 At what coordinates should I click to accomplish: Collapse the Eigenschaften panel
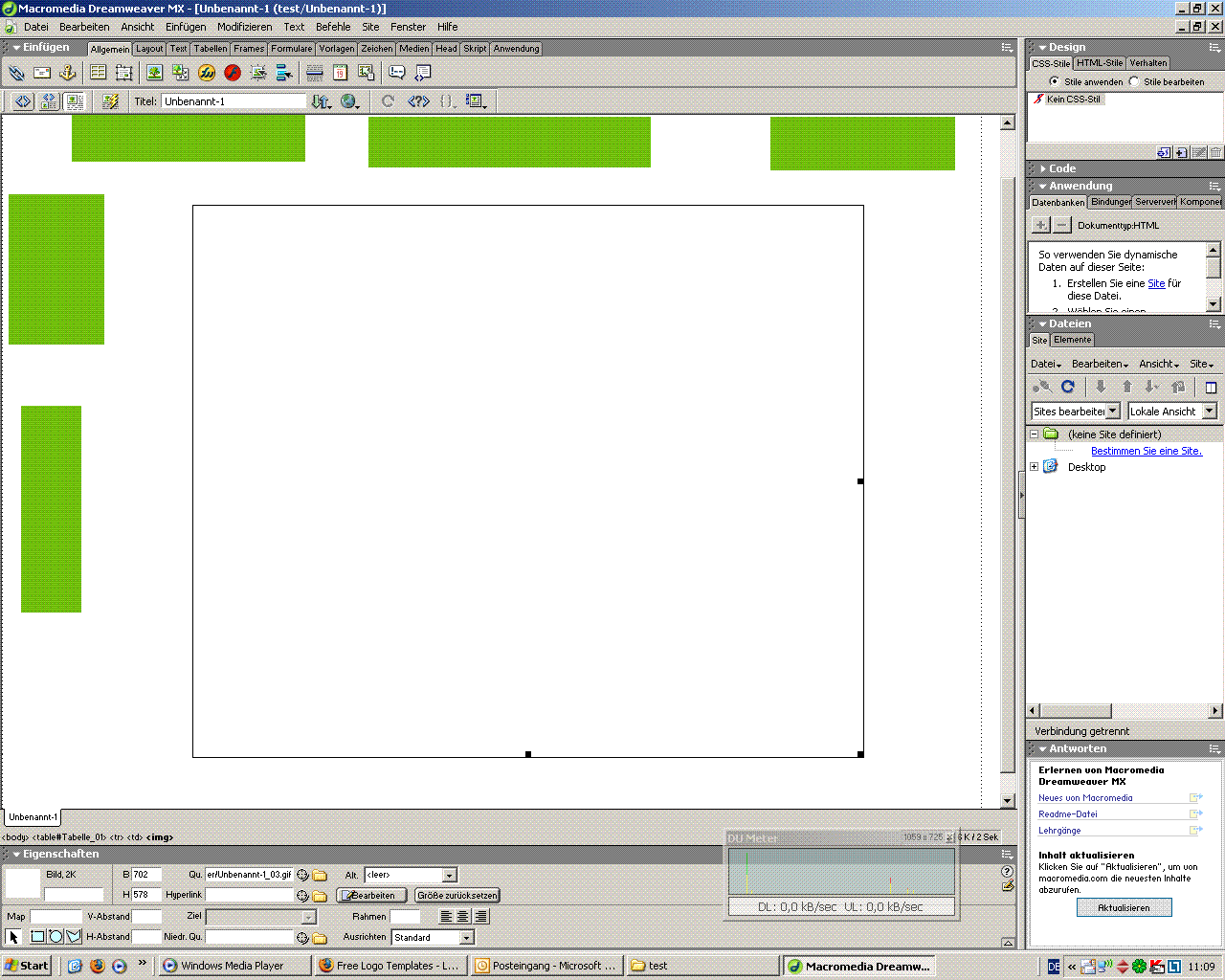[16, 854]
